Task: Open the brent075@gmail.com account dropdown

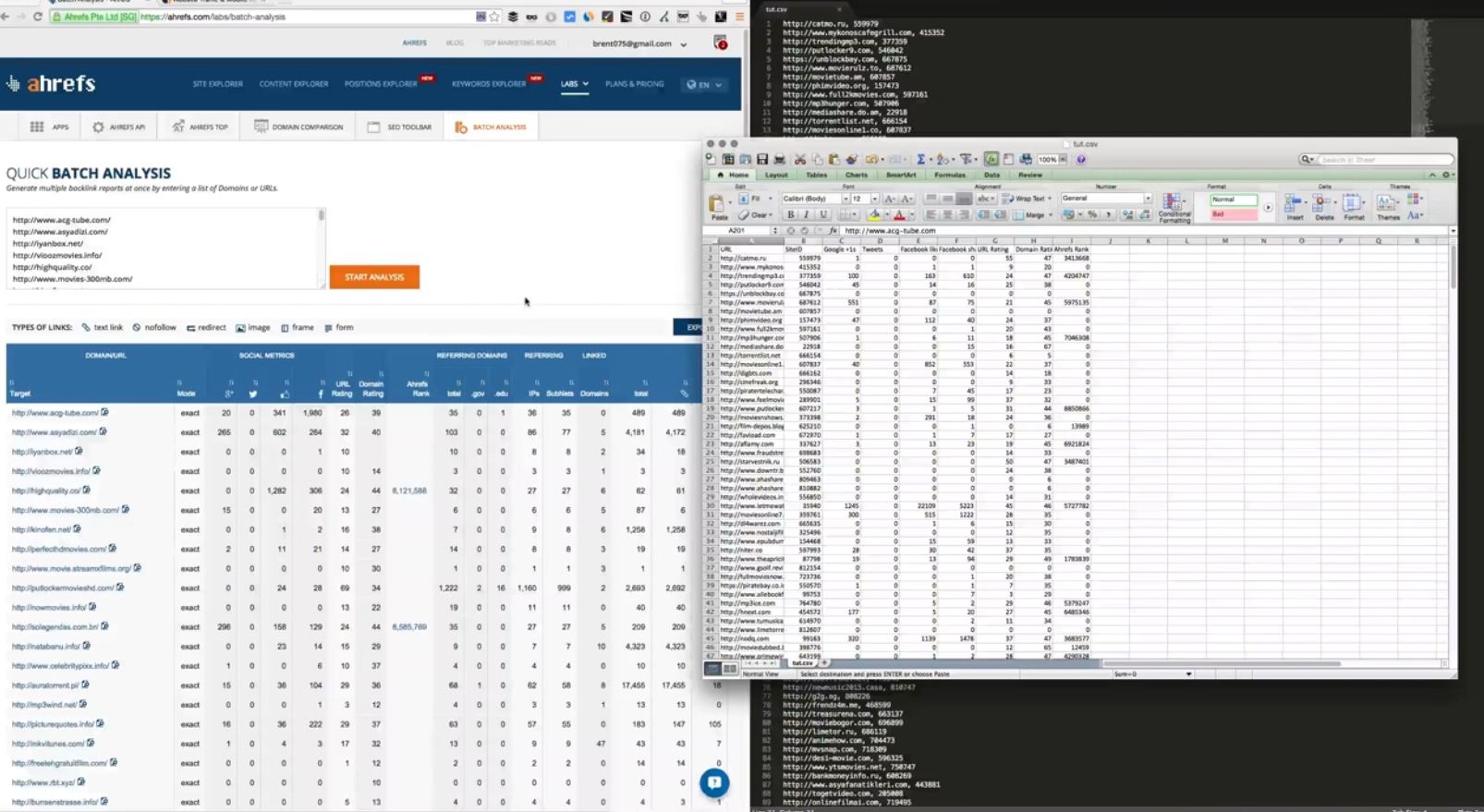Action: tap(639, 43)
